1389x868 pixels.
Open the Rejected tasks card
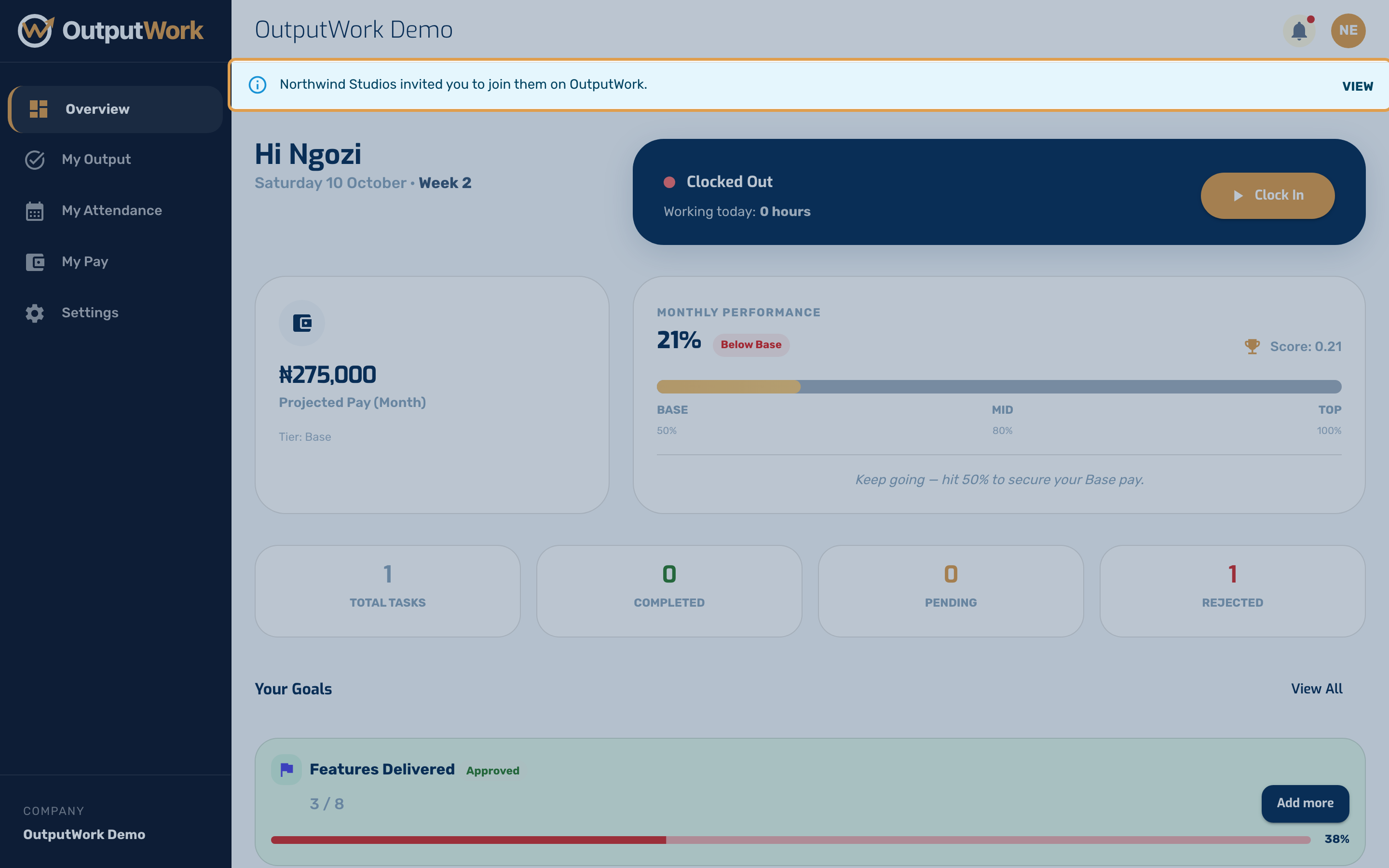(1232, 591)
